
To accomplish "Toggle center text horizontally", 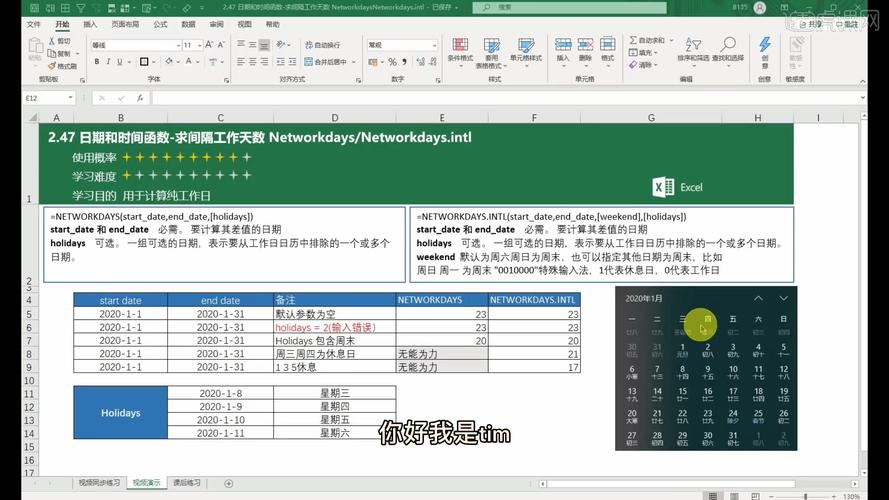I will [252, 62].
